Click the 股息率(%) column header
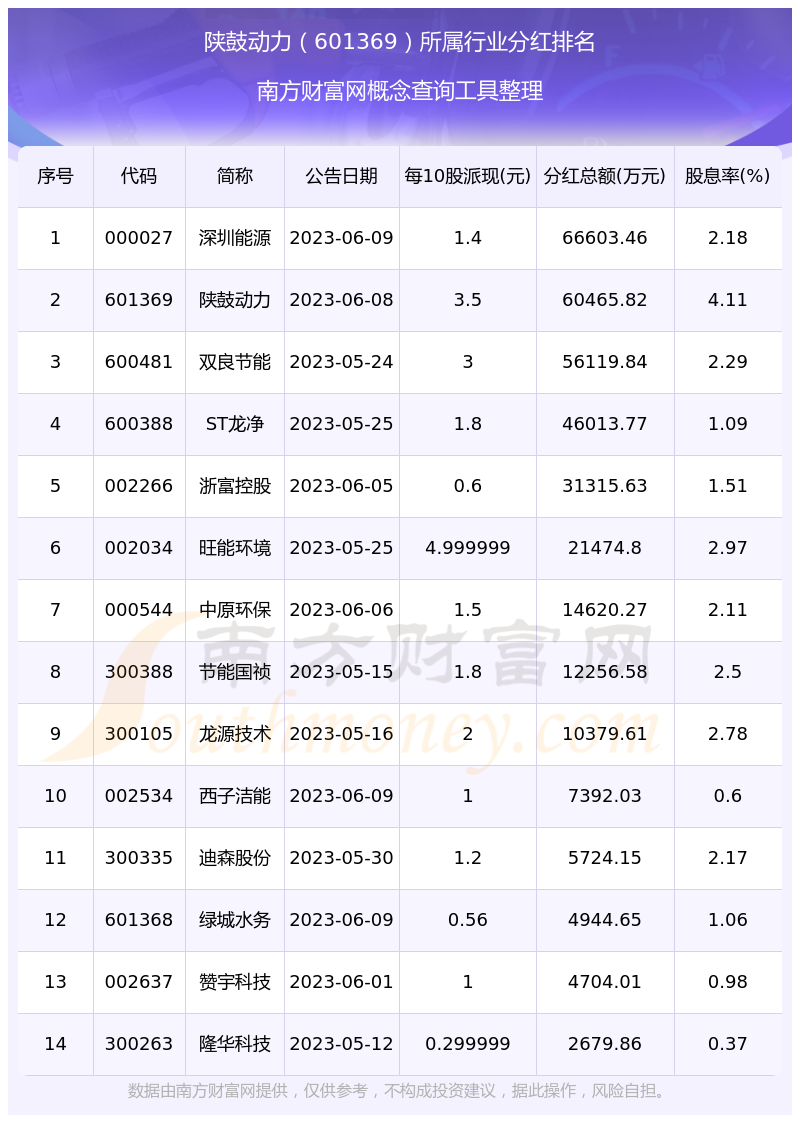Screen dimensions: 800x1123 (727, 177)
